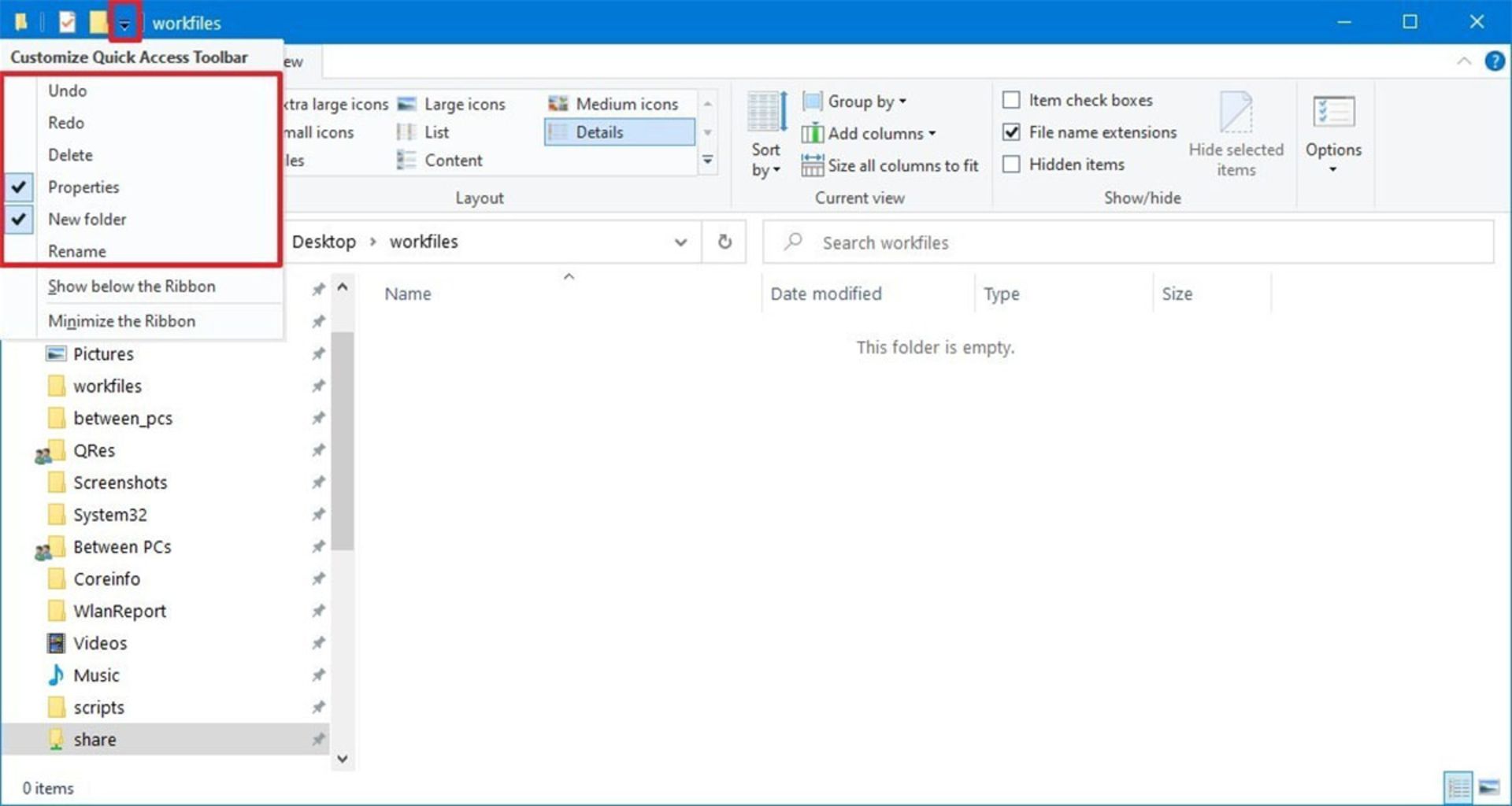Click Size all columns to fit
This screenshot has width=1512, height=806.
(x=890, y=165)
